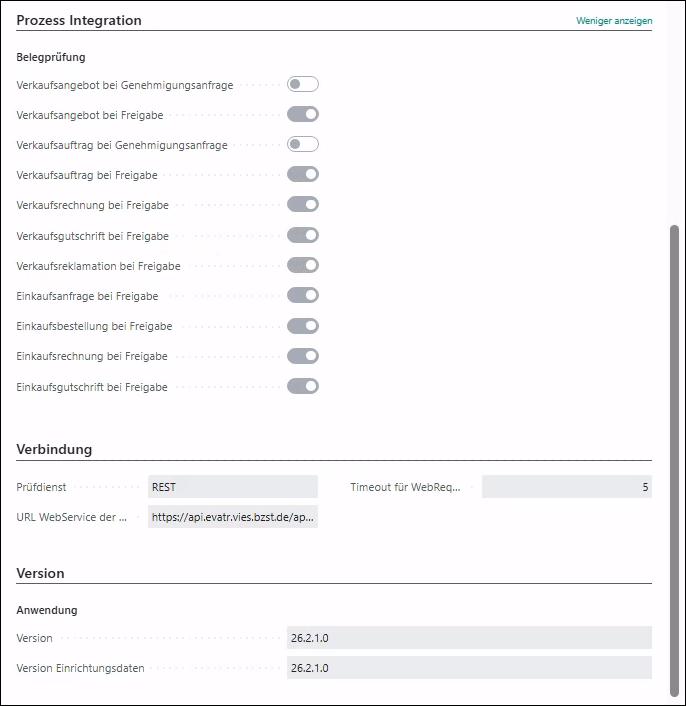This screenshot has height=706, width=686.
Task: Toggle Verkaufsgutschrift bei Freigabe switch
Action: click(x=302, y=236)
